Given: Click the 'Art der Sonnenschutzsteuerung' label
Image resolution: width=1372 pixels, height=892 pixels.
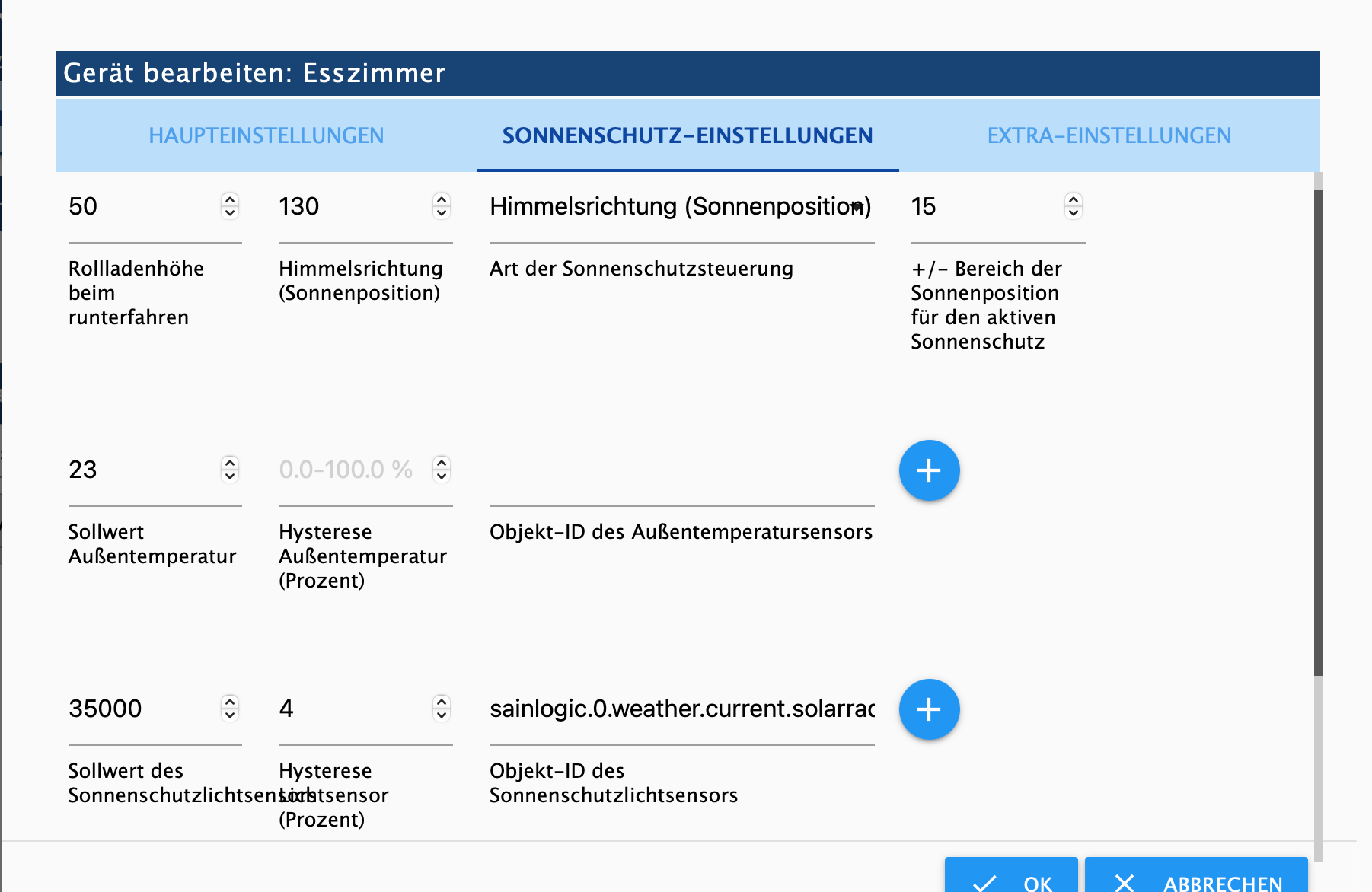Looking at the screenshot, I should (641, 269).
